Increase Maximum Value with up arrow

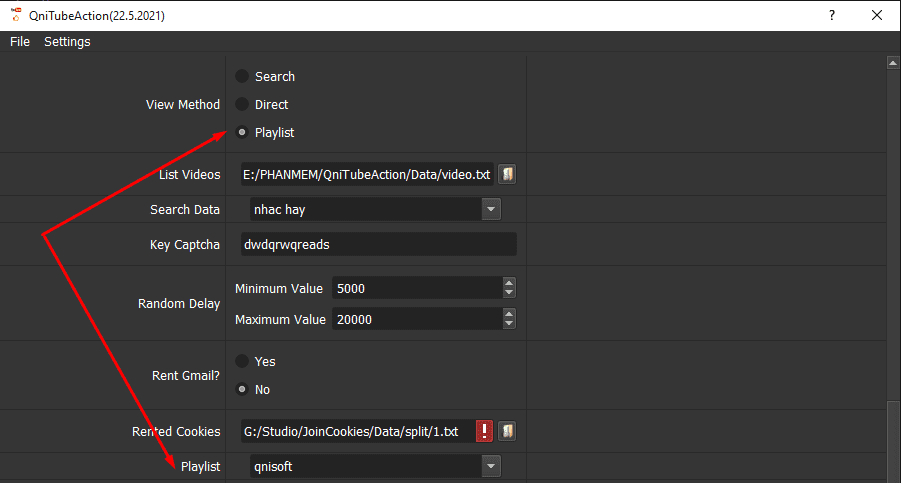[x=509, y=314]
